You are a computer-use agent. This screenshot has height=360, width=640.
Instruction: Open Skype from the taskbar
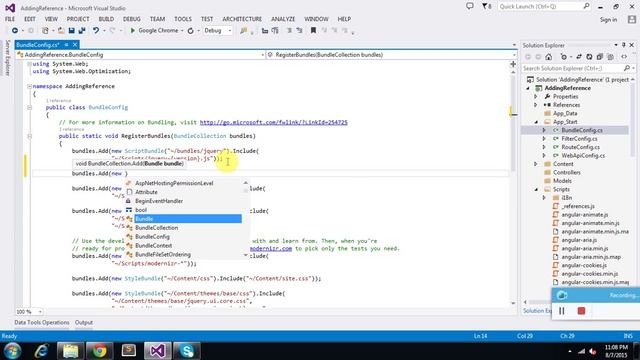[187, 351]
